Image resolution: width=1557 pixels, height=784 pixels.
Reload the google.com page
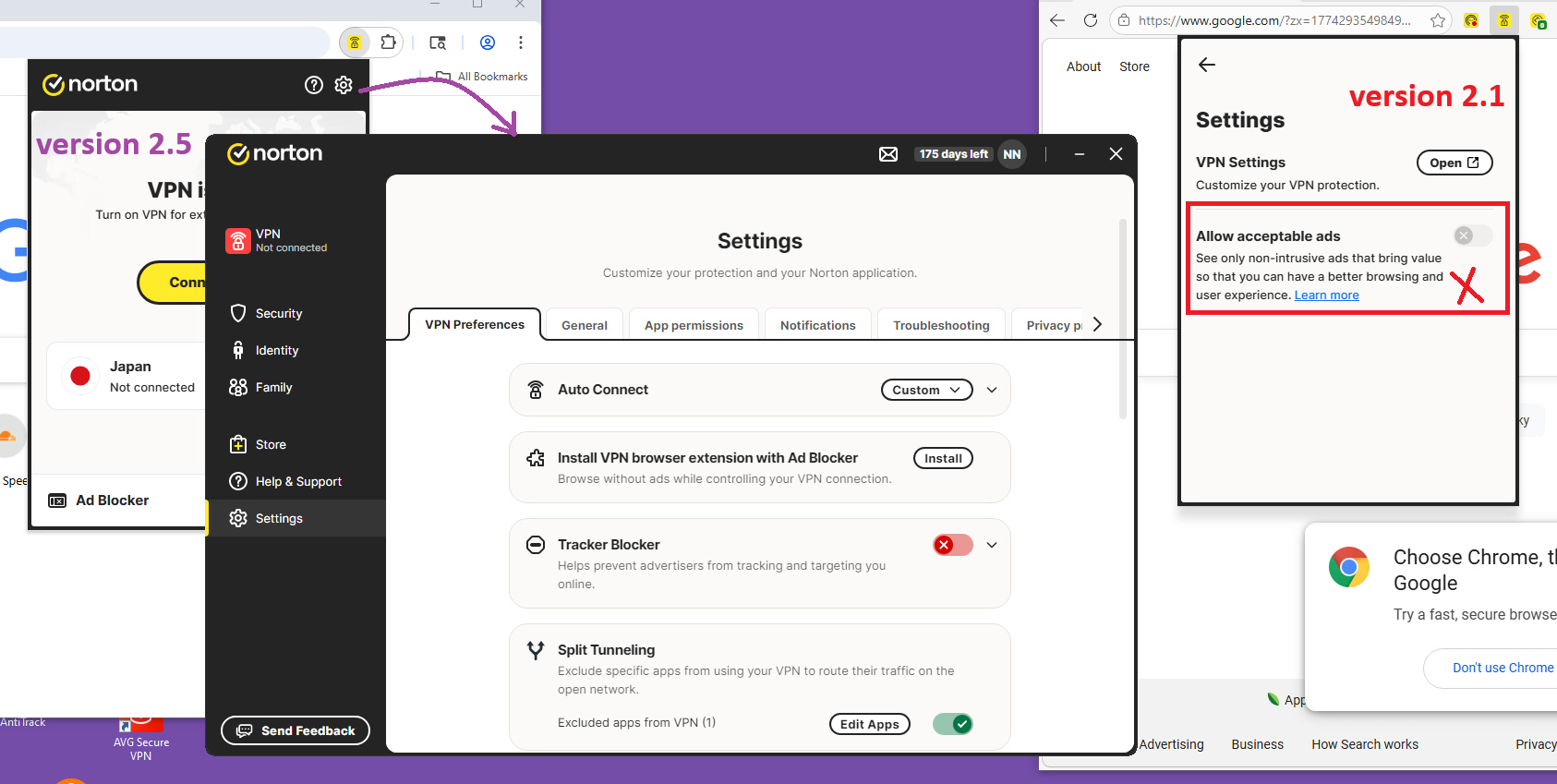point(1091,20)
